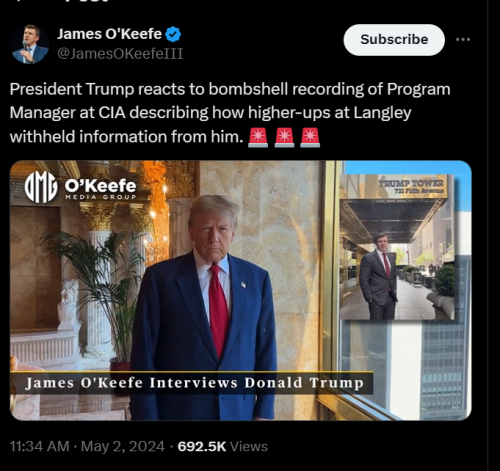Play the Trump interview video
This screenshot has width=500, height=471.
240,290
